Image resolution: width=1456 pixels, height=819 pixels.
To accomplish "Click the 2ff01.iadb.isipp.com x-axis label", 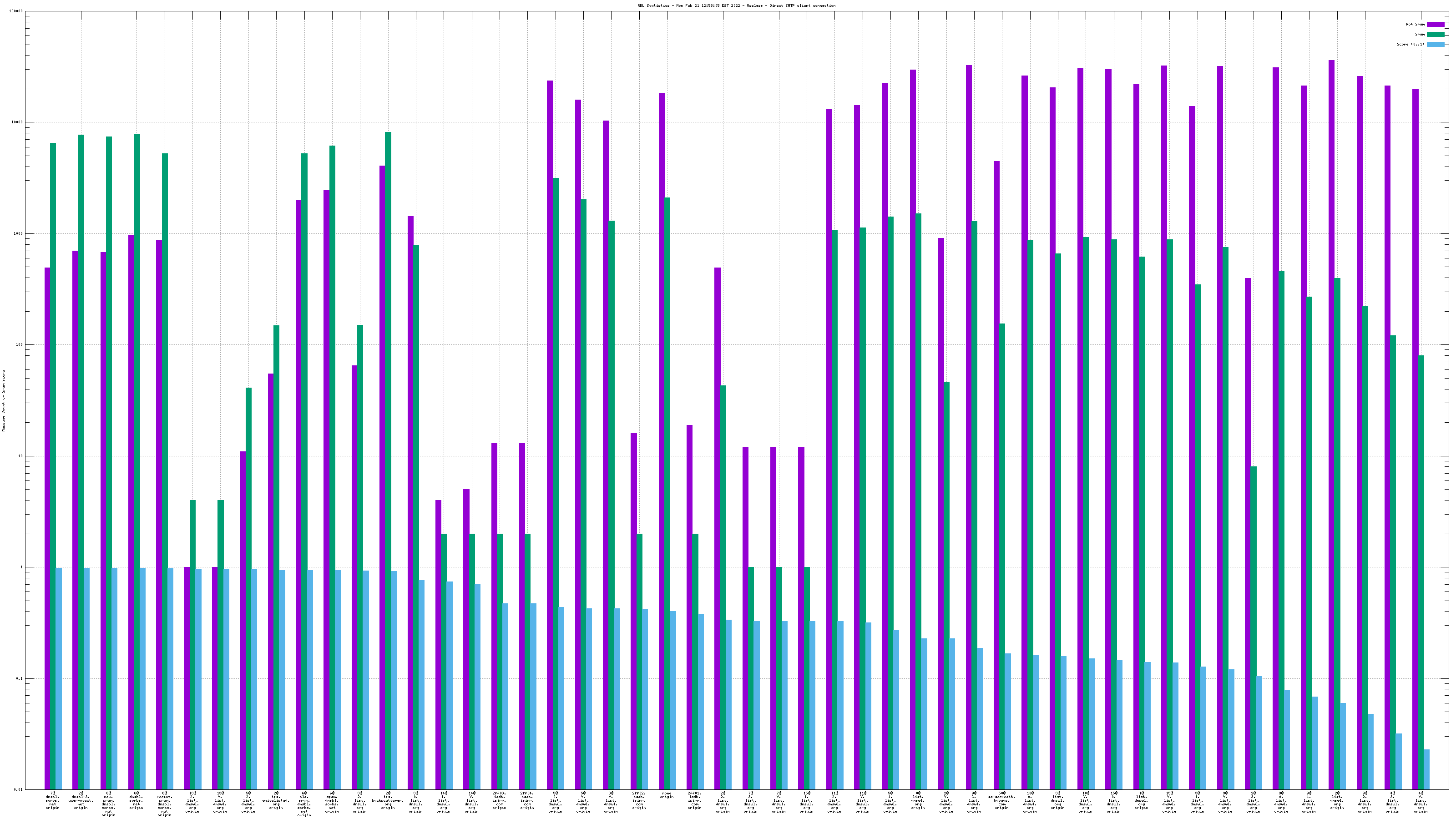I will pyautogui.click(x=695, y=800).
